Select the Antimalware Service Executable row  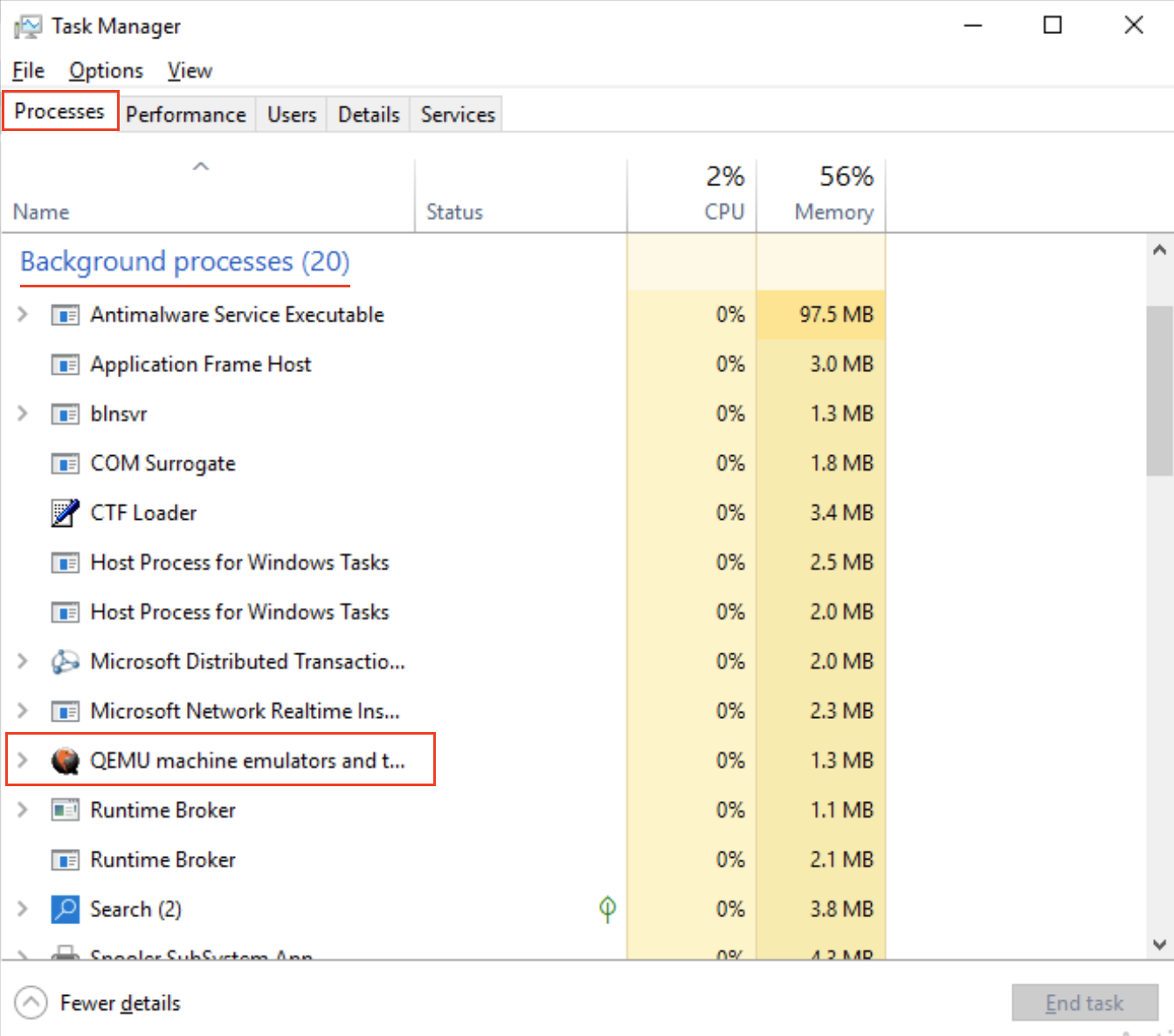pos(444,314)
